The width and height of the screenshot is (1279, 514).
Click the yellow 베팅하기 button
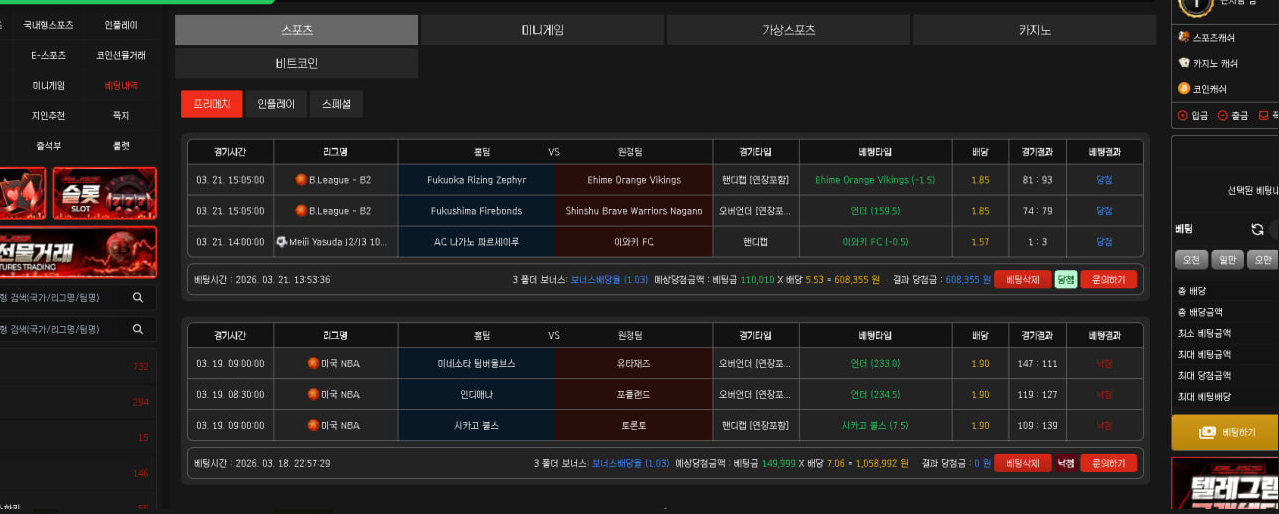1225,433
